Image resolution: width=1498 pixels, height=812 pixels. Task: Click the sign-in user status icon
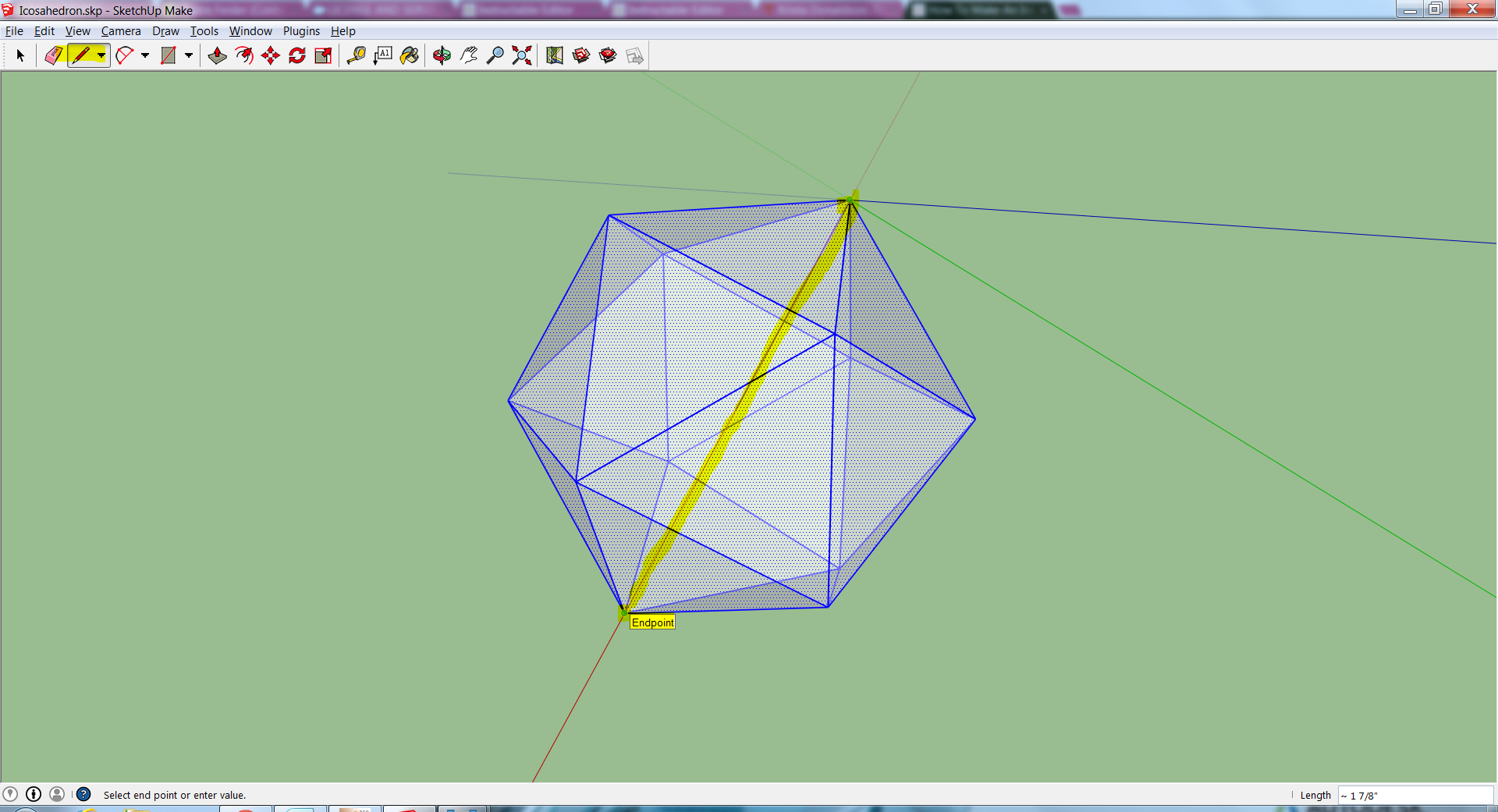coord(57,794)
